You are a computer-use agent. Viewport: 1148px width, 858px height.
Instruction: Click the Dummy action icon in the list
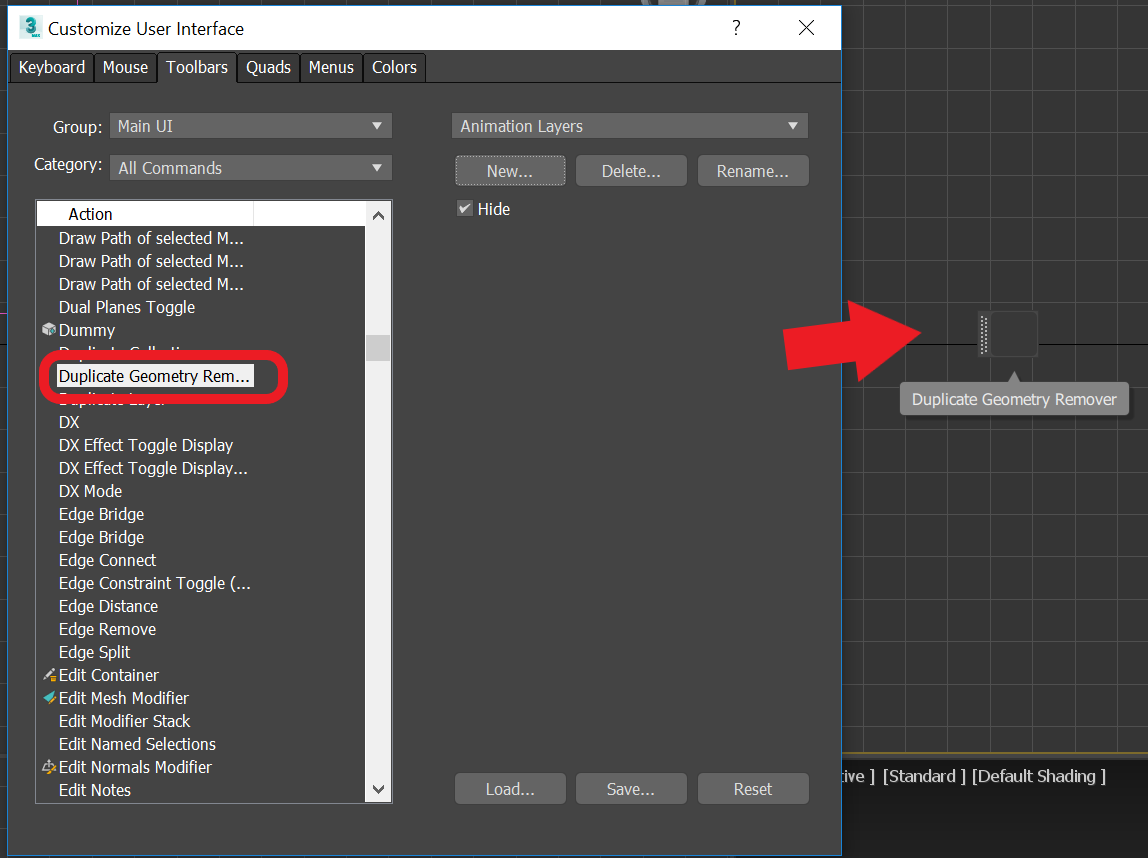pos(48,330)
